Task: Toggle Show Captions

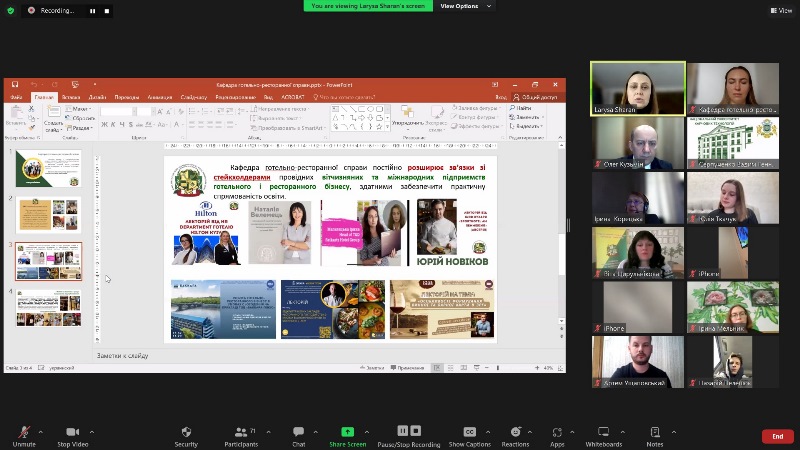Action: [469, 432]
